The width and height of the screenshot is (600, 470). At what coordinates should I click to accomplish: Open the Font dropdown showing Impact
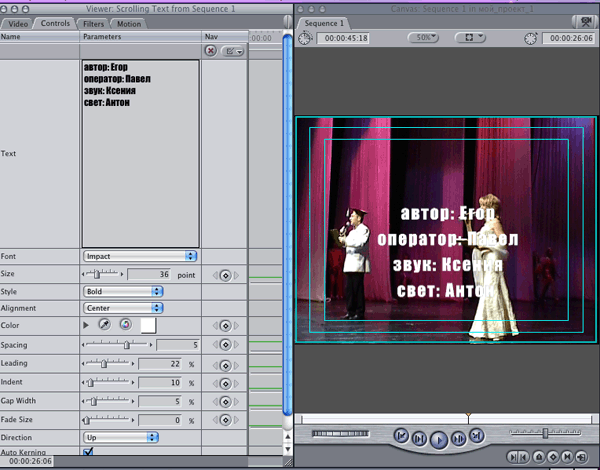click(x=140, y=256)
